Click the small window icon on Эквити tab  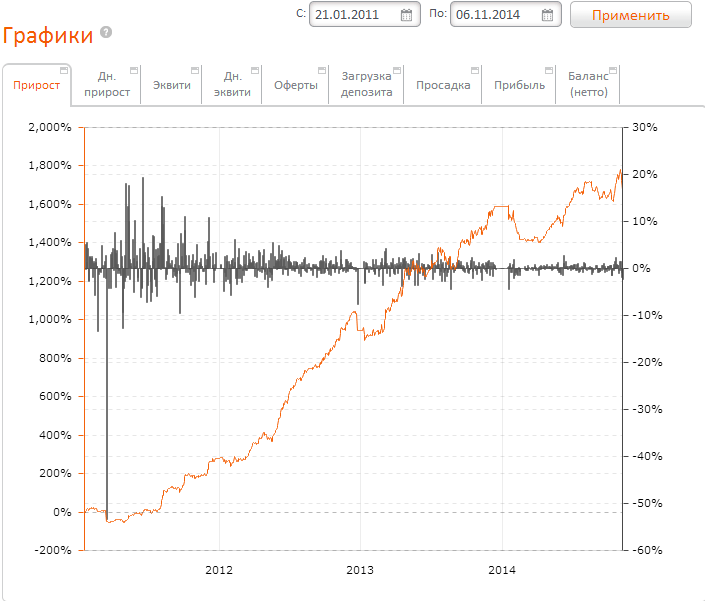tap(195, 70)
